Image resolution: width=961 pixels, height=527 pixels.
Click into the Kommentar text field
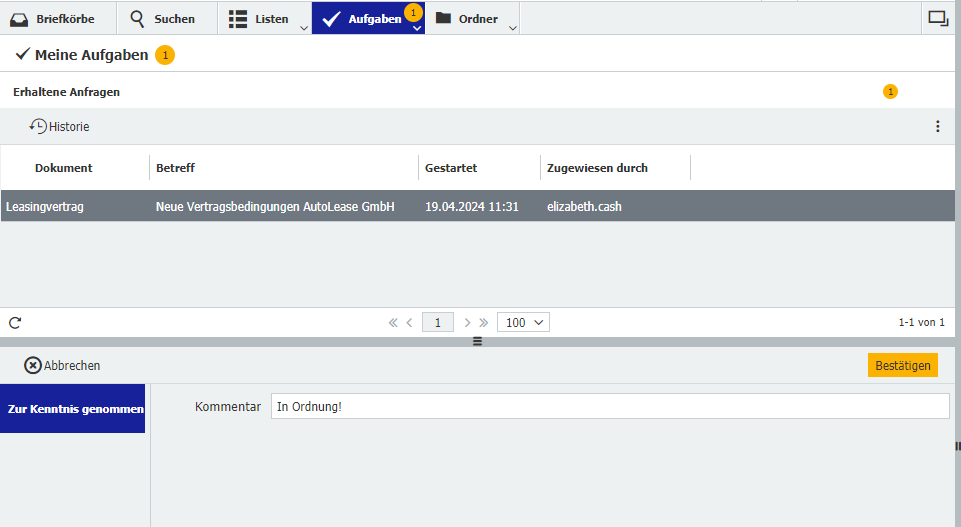pos(609,406)
